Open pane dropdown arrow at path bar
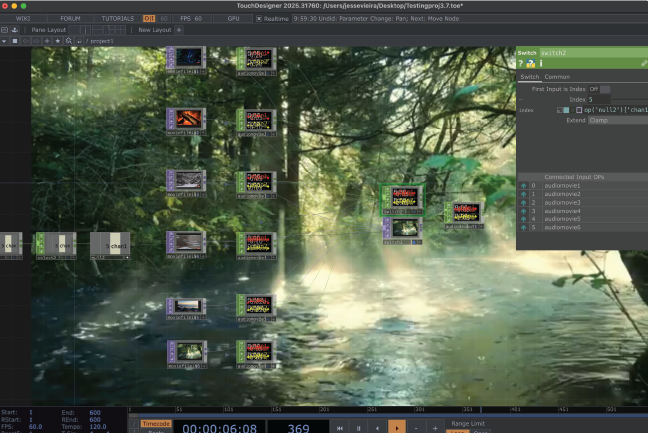 [4, 41]
